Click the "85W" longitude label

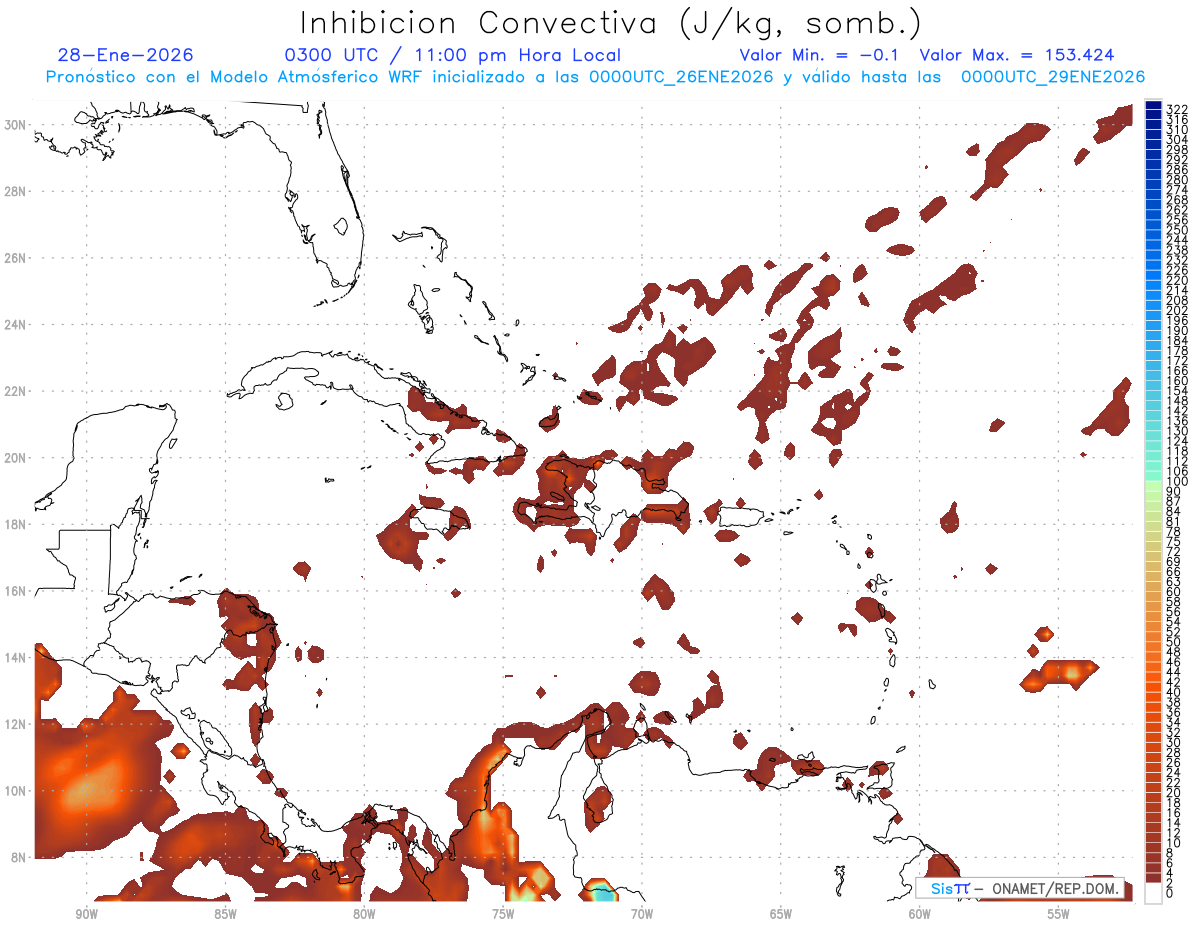(225, 914)
